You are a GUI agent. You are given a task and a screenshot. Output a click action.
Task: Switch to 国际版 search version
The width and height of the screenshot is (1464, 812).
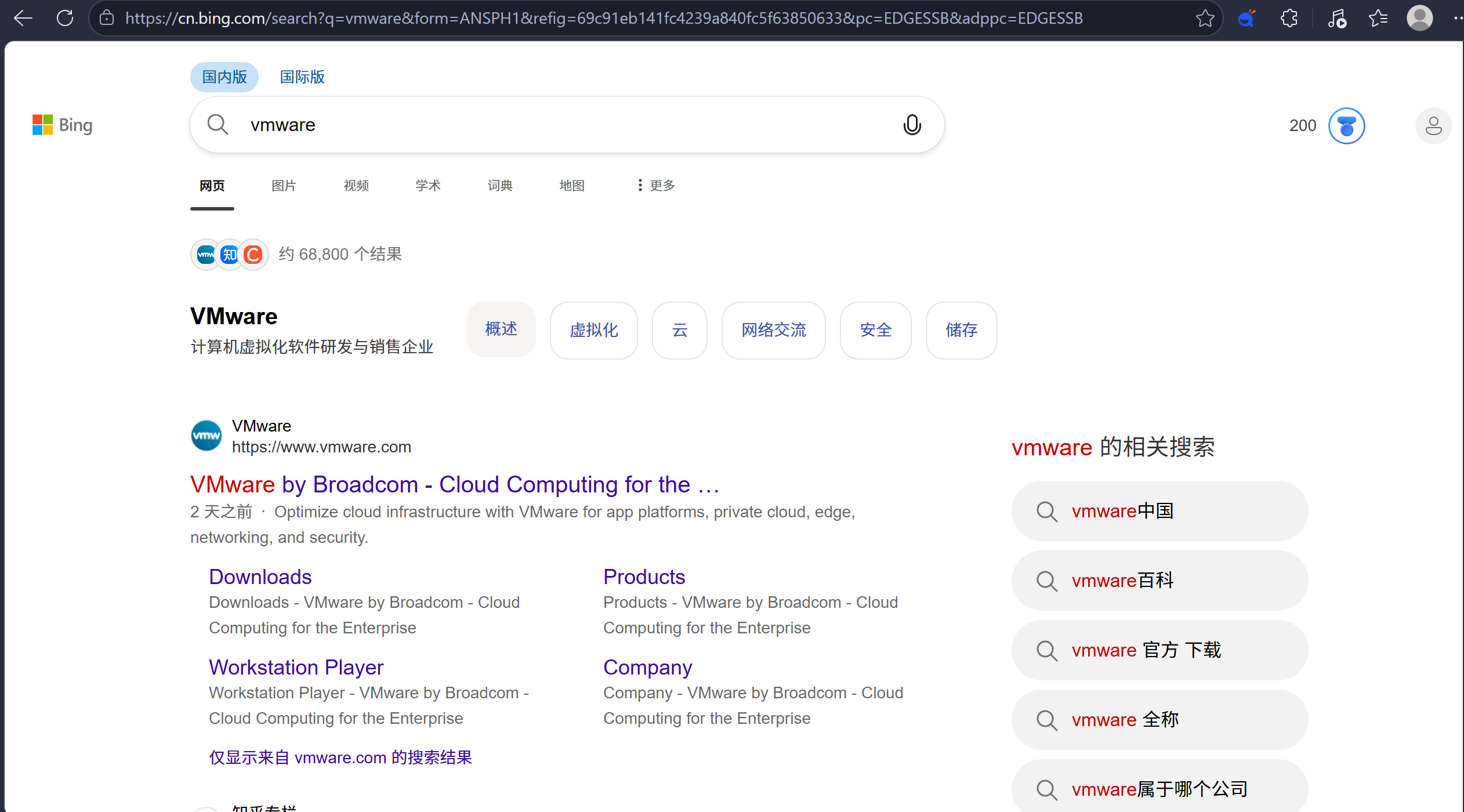coord(302,77)
